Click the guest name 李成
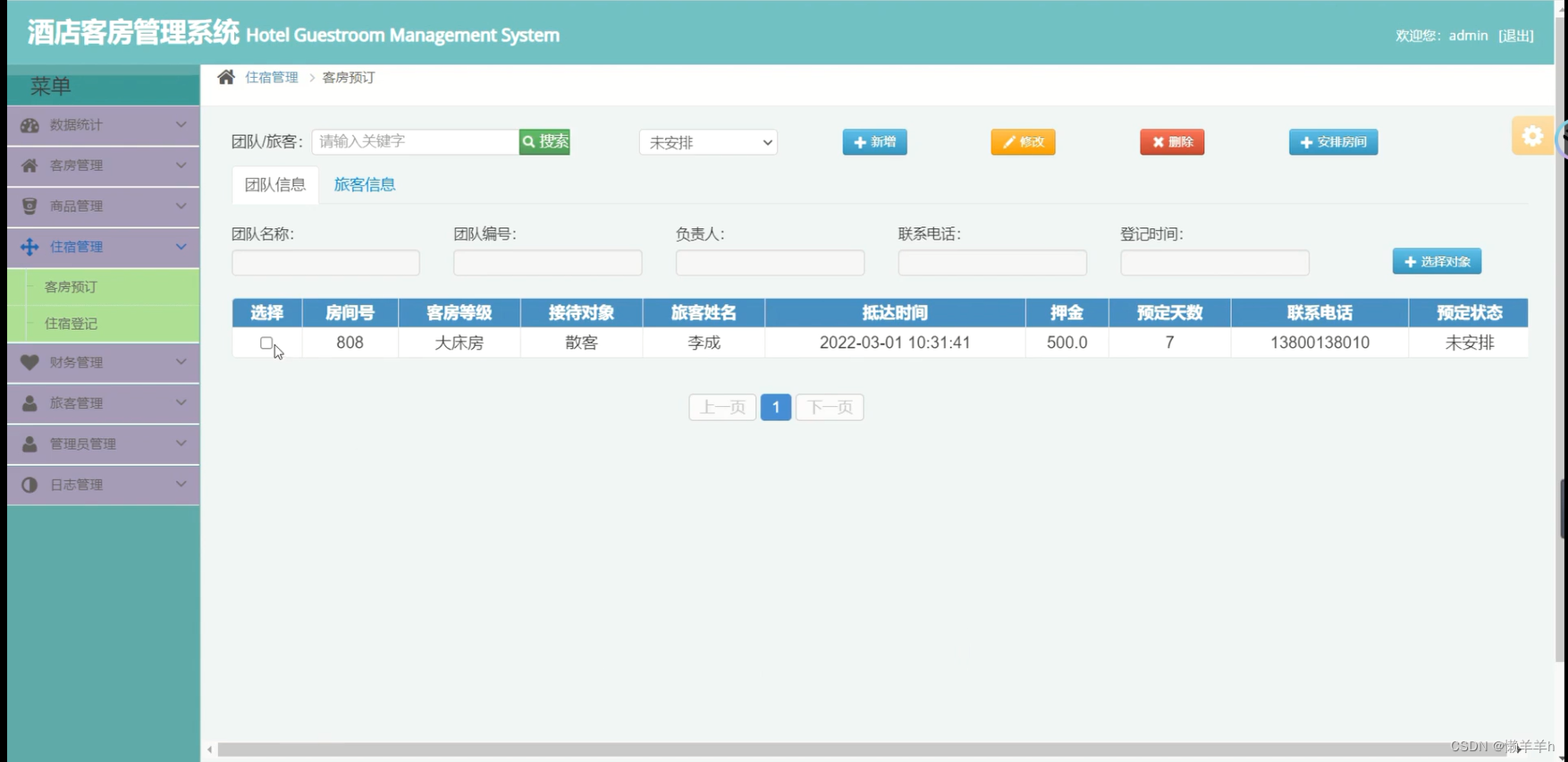Image resolution: width=1568 pixels, height=762 pixels. [x=704, y=343]
